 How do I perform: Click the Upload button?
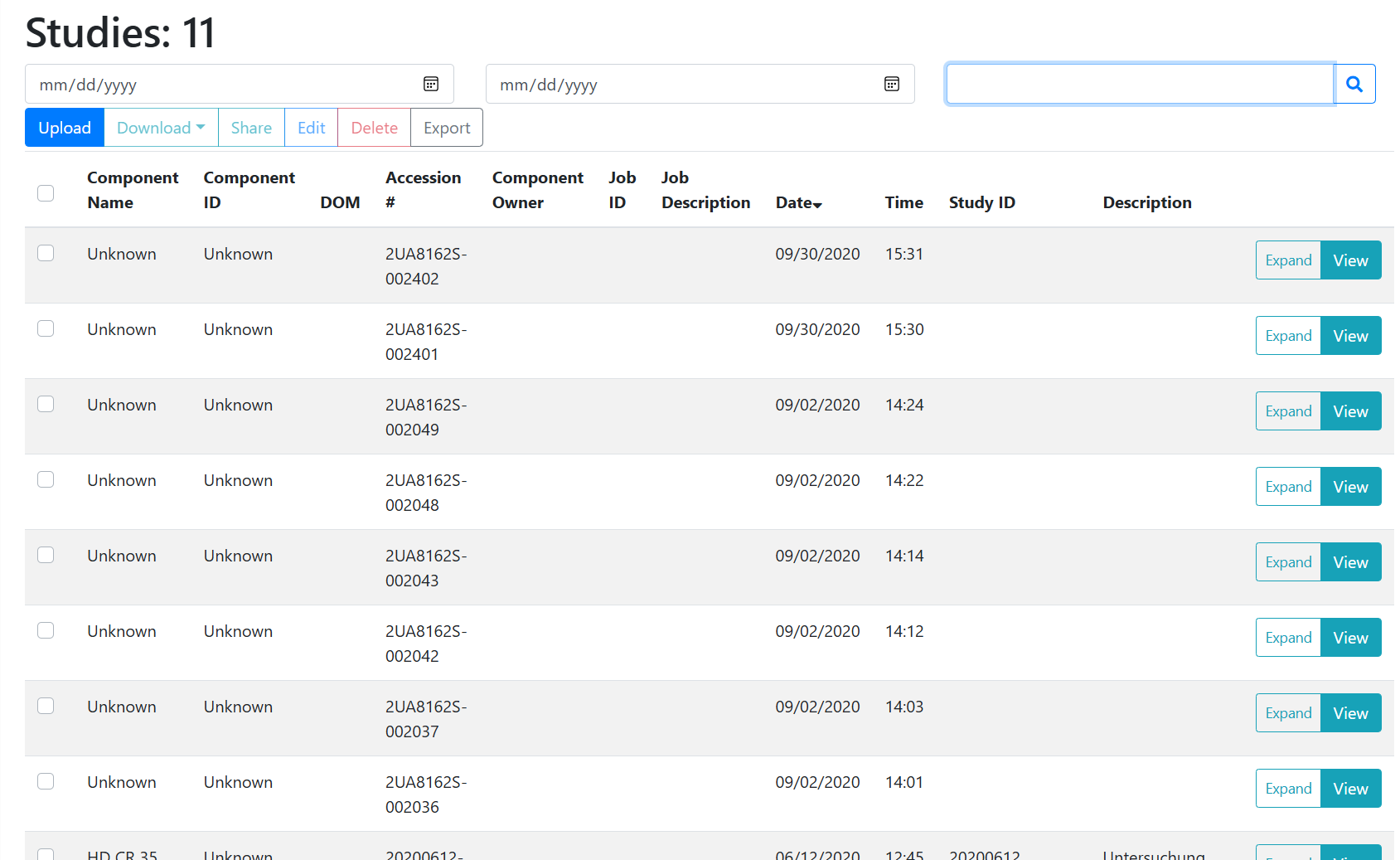pos(65,128)
